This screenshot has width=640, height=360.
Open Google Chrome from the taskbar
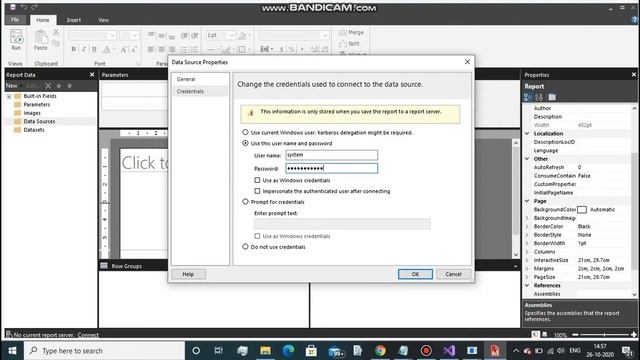point(380,351)
